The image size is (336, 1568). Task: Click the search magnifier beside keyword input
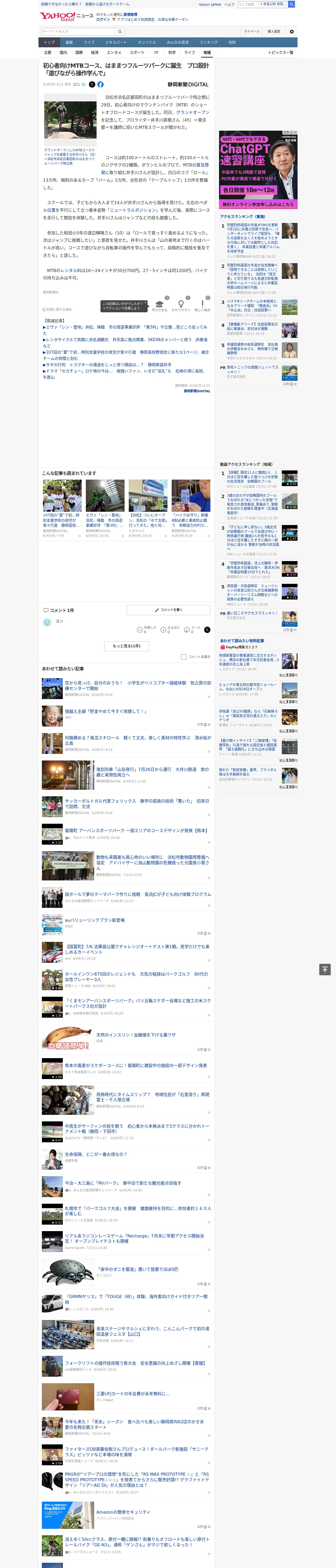[120, 31]
